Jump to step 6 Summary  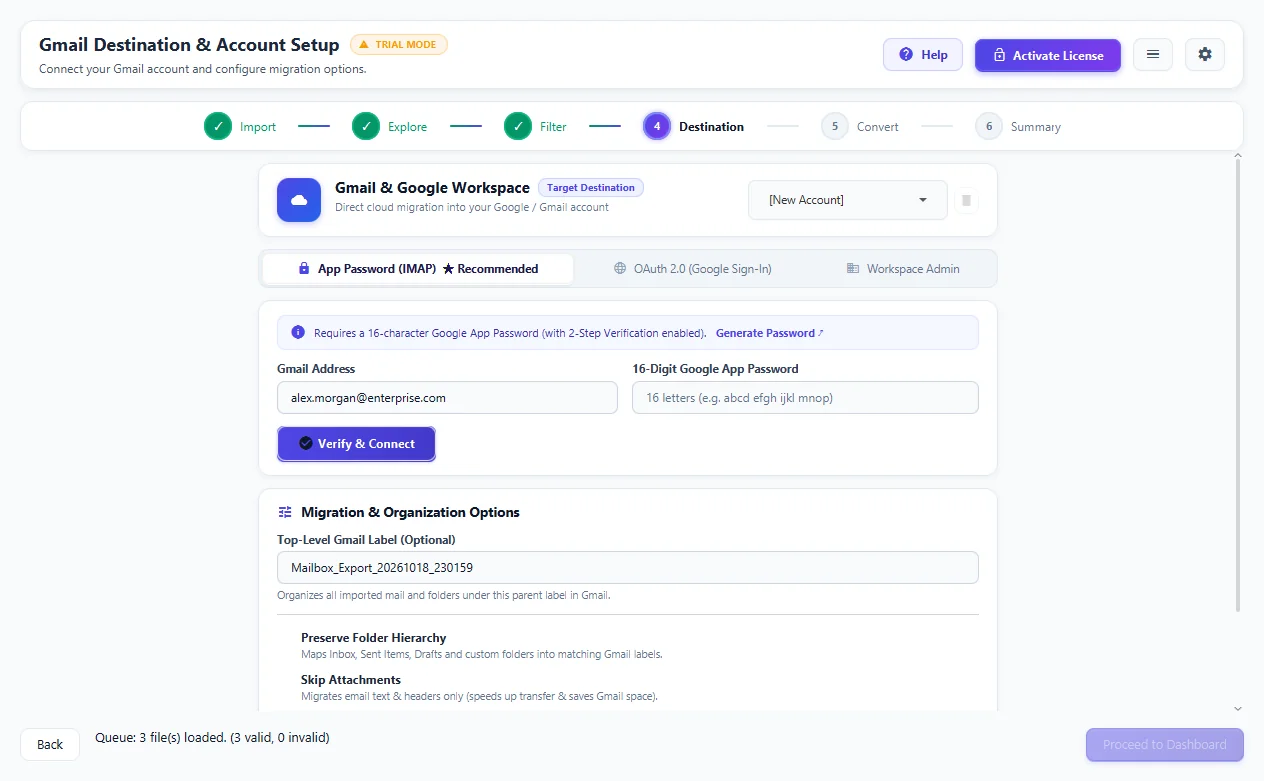[1018, 127]
